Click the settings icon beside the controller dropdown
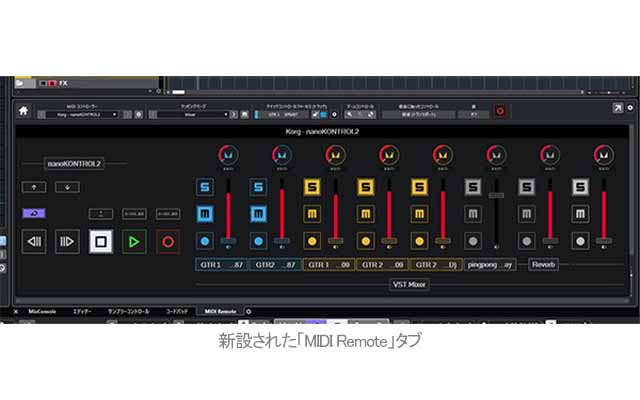The height and width of the screenshot is (400, 640). tap(139, 115)
